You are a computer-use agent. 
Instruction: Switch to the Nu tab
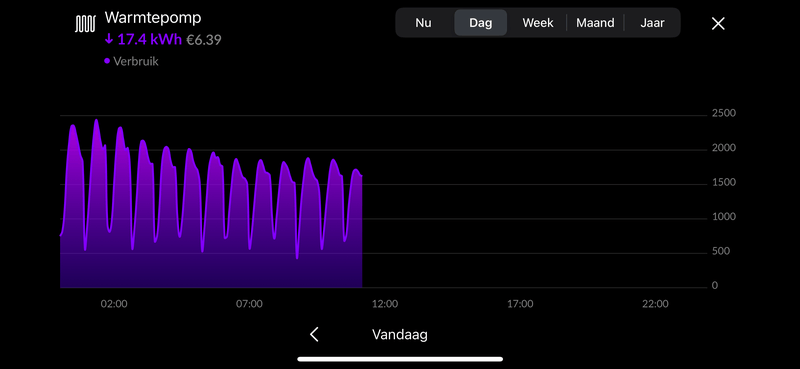tap(423, 23)
